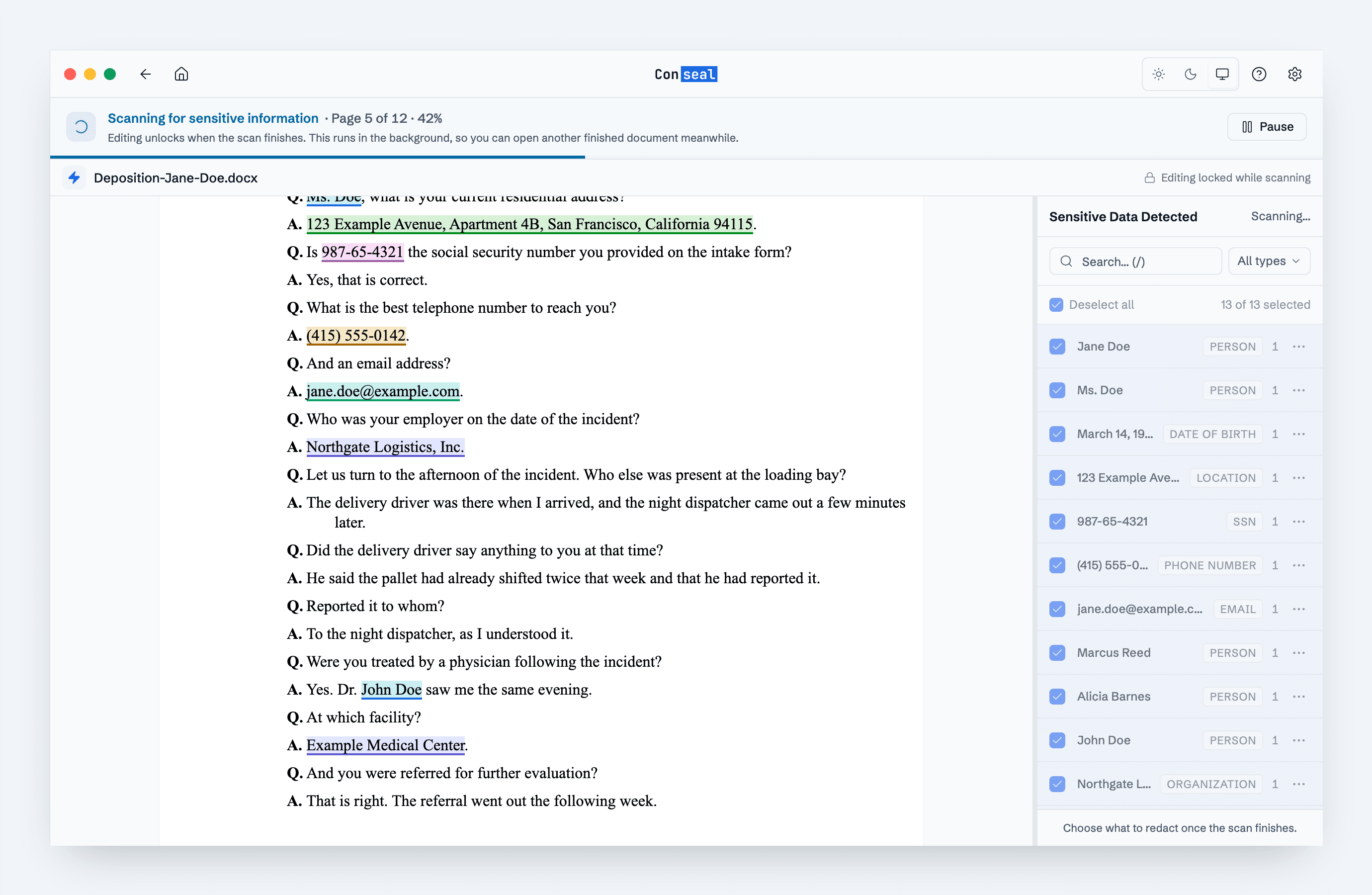1372x895 pixels.
Task: Click the Deselect all label
Action: [x=1101, y=304]
